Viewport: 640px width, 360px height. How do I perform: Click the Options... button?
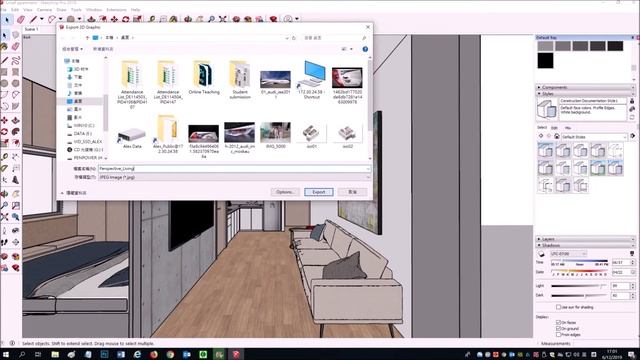(285, 192)
